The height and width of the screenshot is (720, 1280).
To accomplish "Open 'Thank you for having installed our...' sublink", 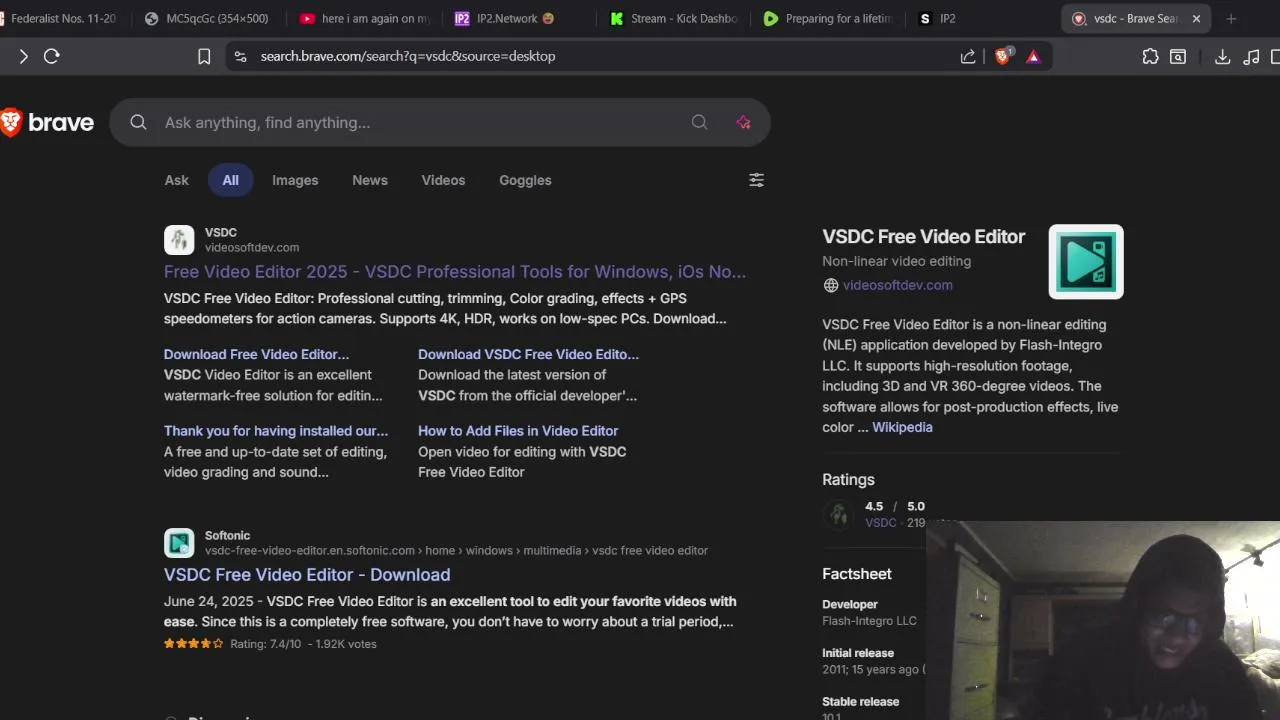I will click(276, 431).
